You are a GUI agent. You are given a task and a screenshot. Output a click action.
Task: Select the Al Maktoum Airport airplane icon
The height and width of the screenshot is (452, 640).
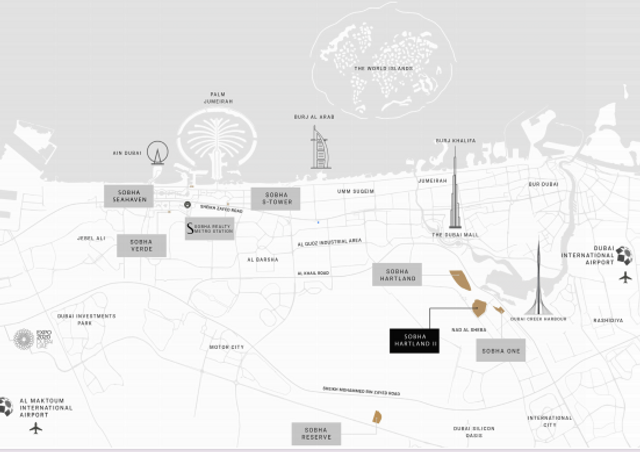click(36, 428)
